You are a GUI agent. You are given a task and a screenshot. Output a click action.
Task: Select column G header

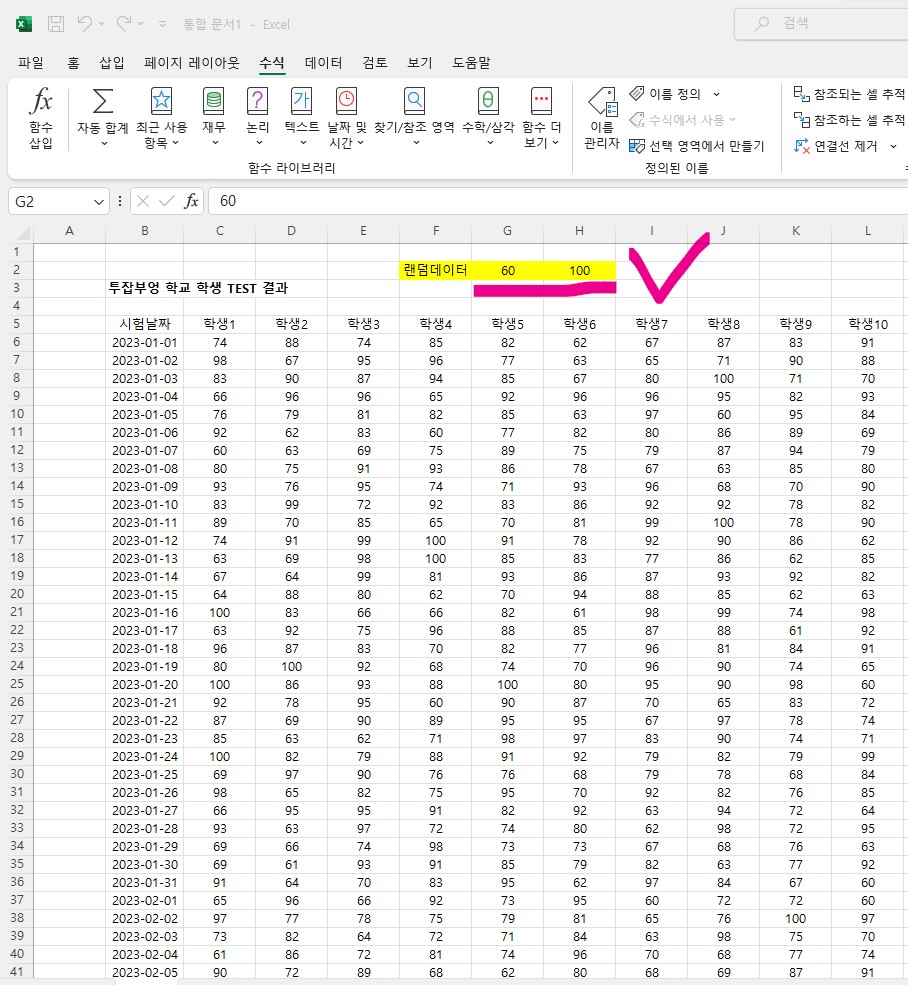click(x=507, y=231)
